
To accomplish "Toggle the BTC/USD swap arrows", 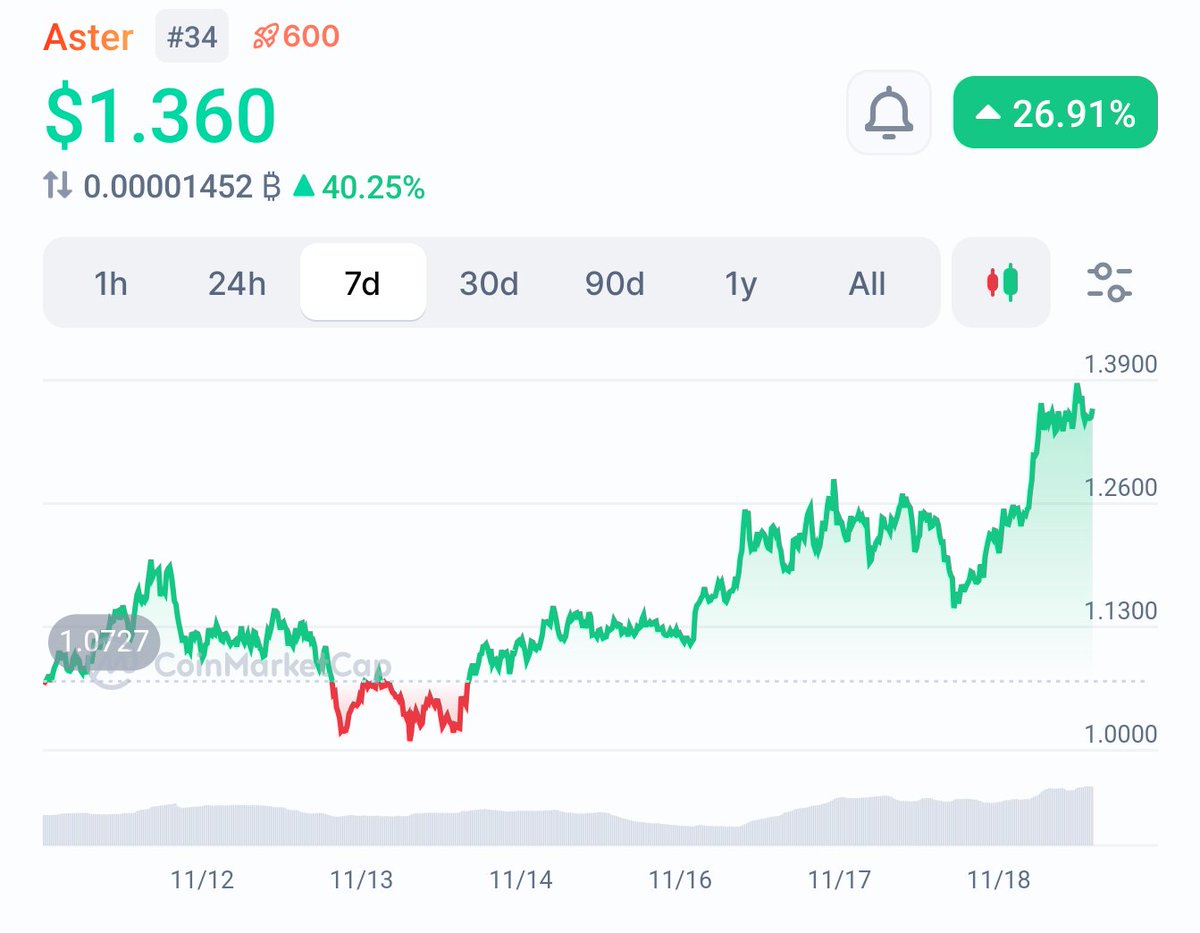I will (x=58, y=185).
